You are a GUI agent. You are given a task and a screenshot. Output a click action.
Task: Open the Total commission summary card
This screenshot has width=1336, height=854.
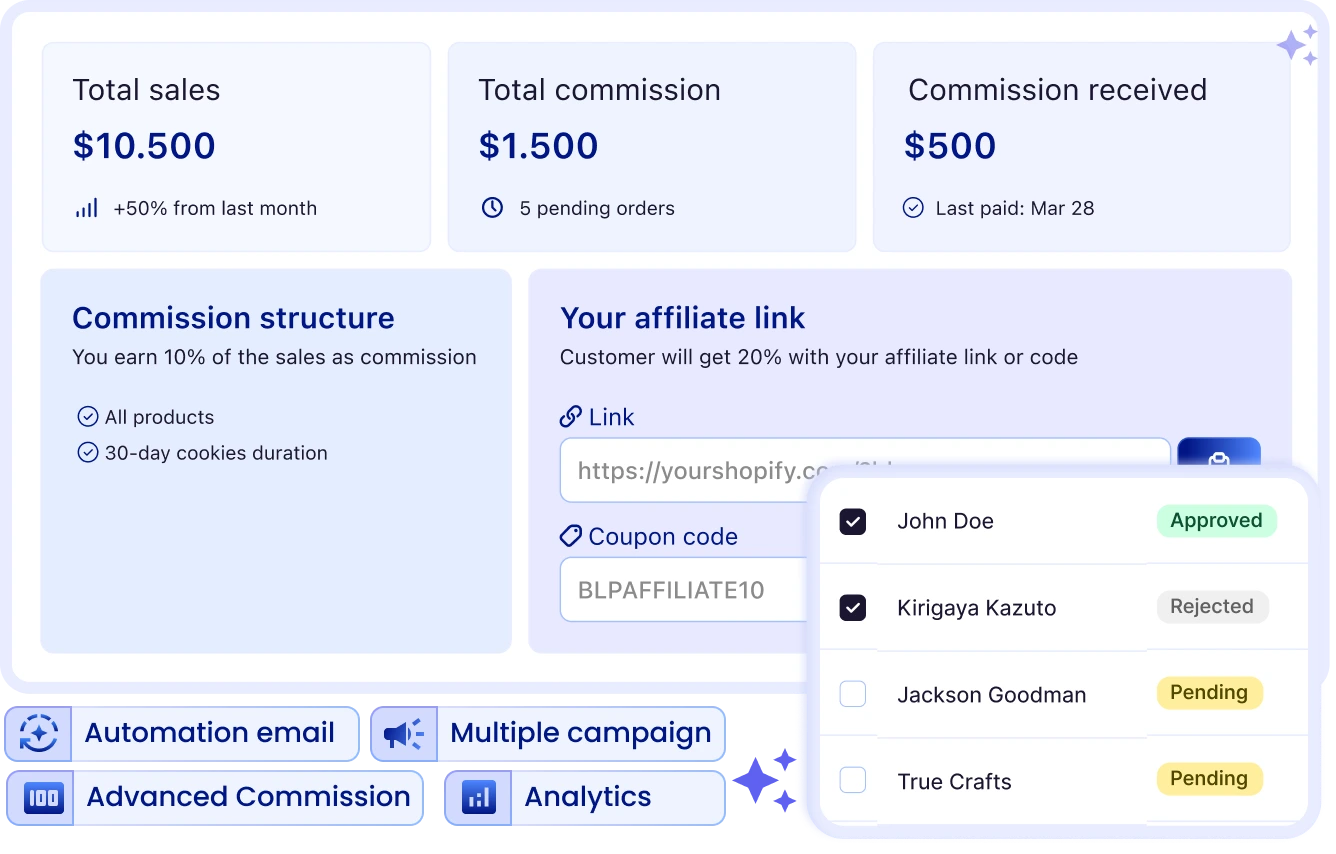(651, 146)
